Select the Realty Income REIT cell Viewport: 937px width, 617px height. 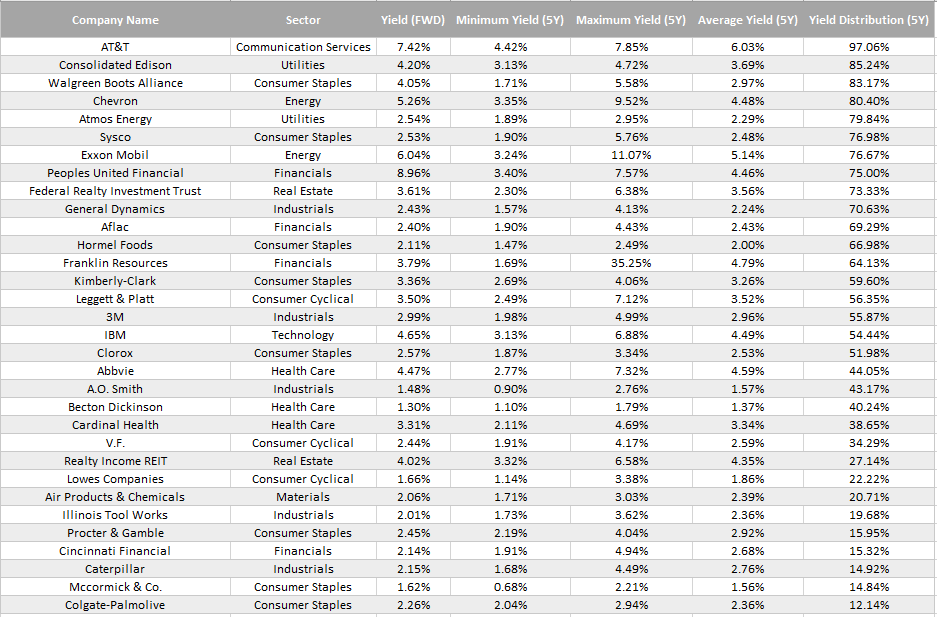pyautogui.click(x=115, y=461)
